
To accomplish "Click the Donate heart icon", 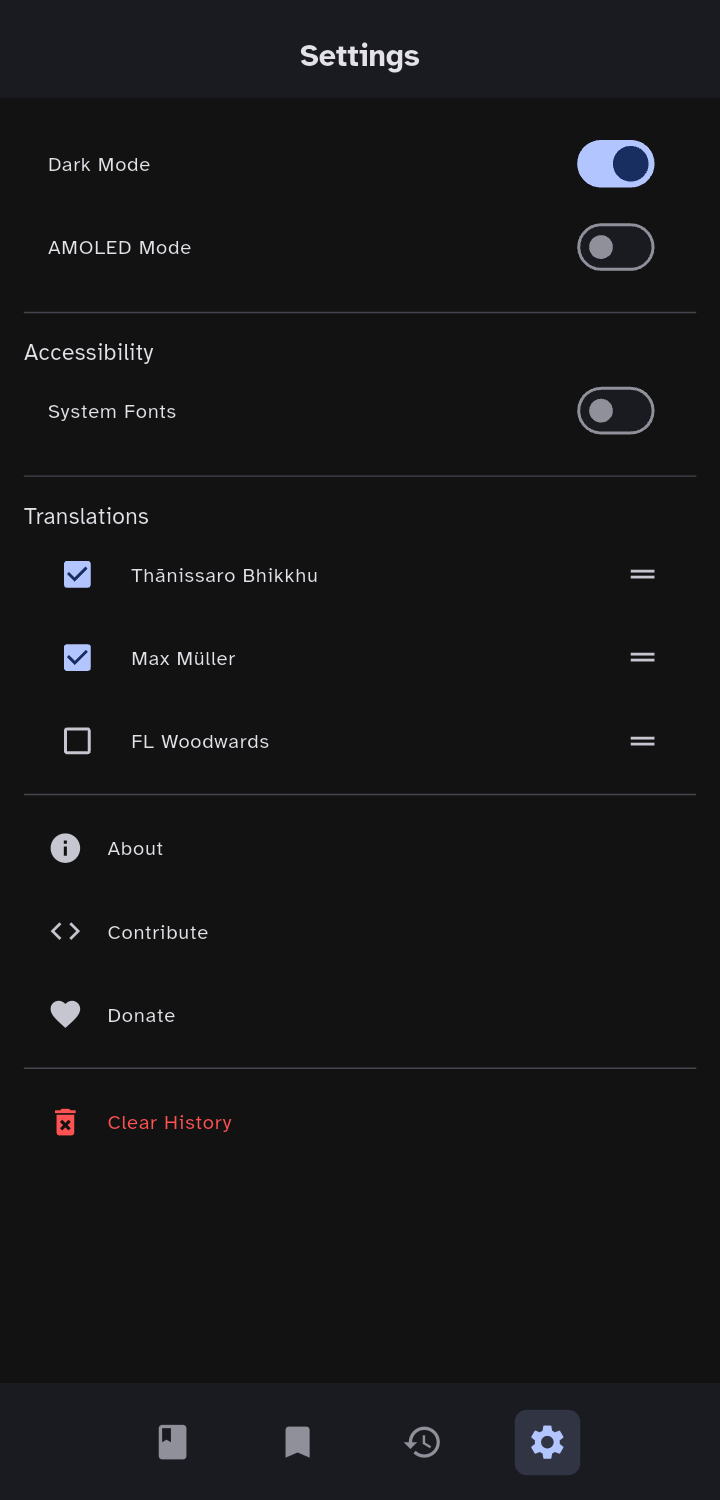I will pos(65,1015).
